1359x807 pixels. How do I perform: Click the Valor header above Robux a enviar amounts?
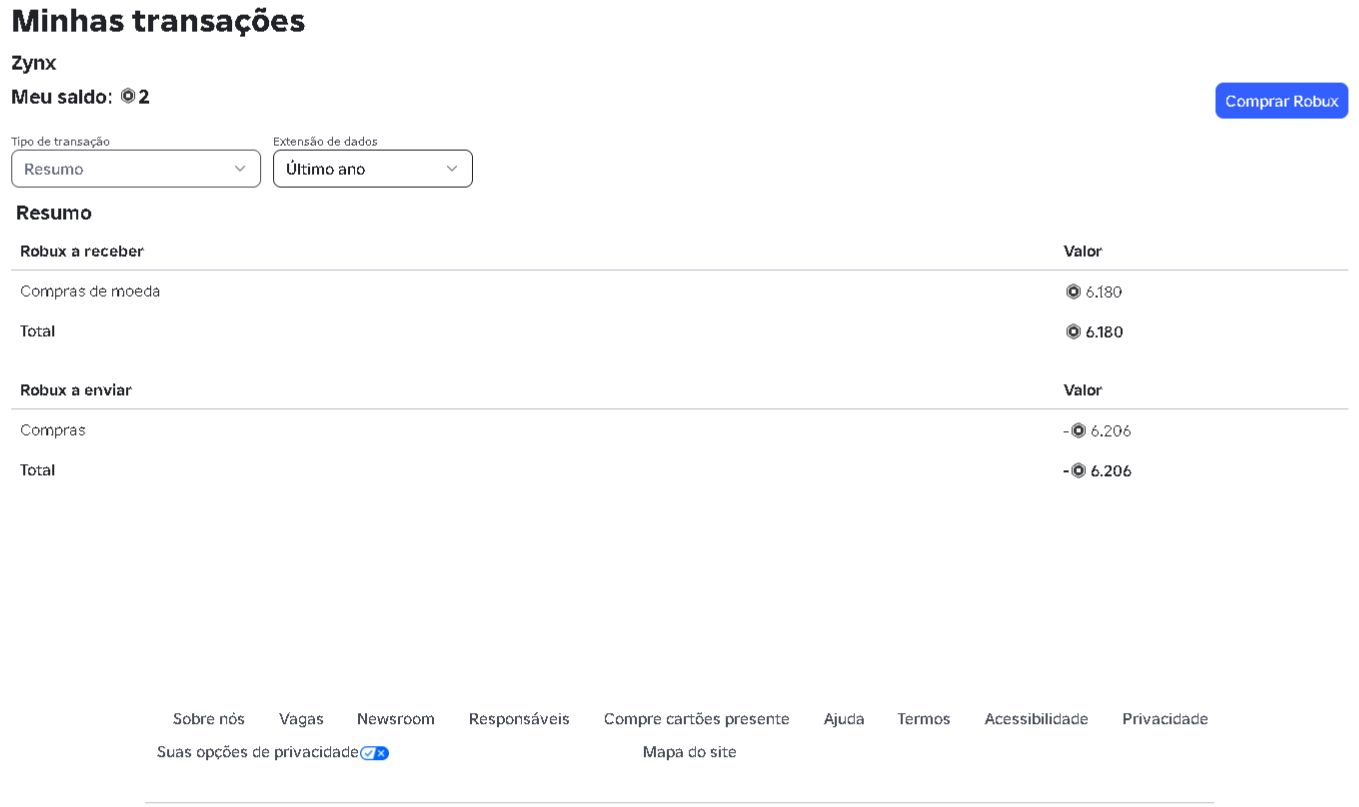(1083, 390)
